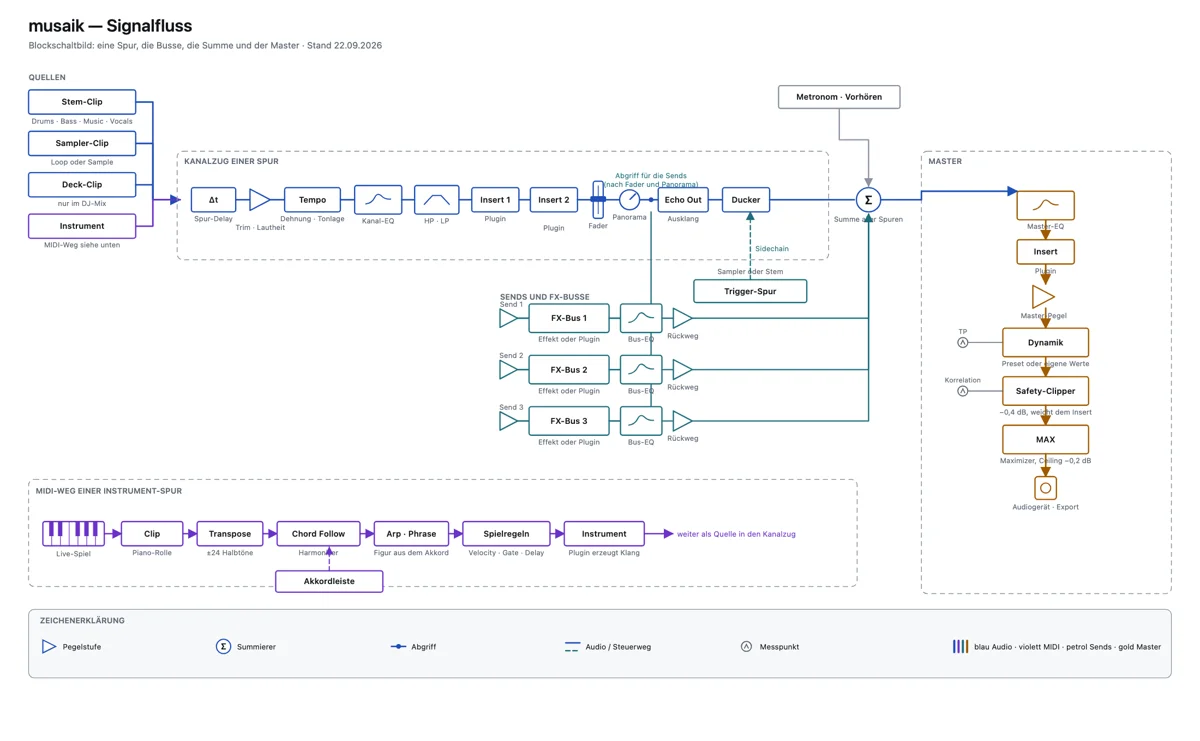Select the Safety-Clipper block
Screen dimensions: 1200x741
[x=1045, y=391]
